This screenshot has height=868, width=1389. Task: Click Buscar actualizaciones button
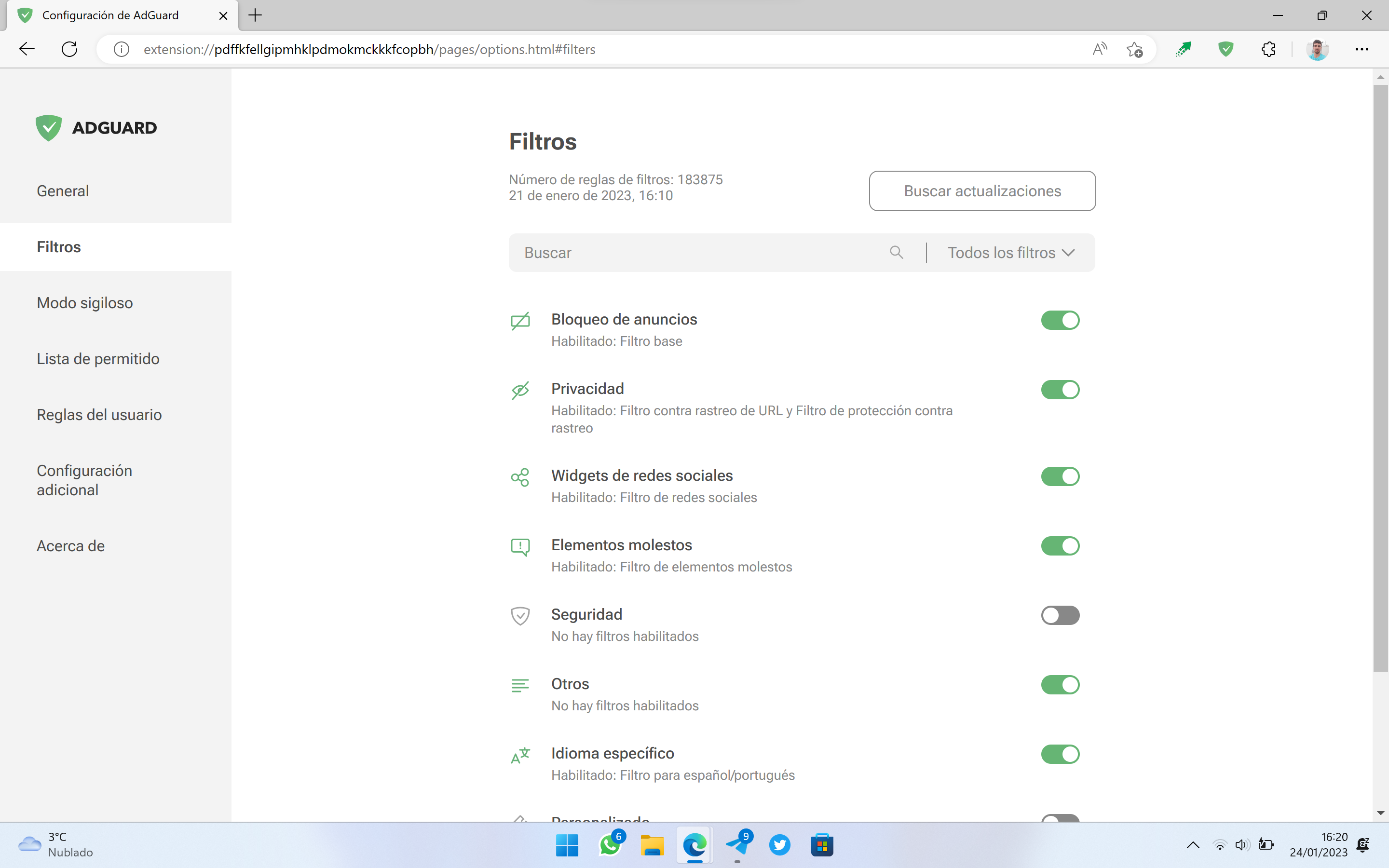tap(982, 191)
